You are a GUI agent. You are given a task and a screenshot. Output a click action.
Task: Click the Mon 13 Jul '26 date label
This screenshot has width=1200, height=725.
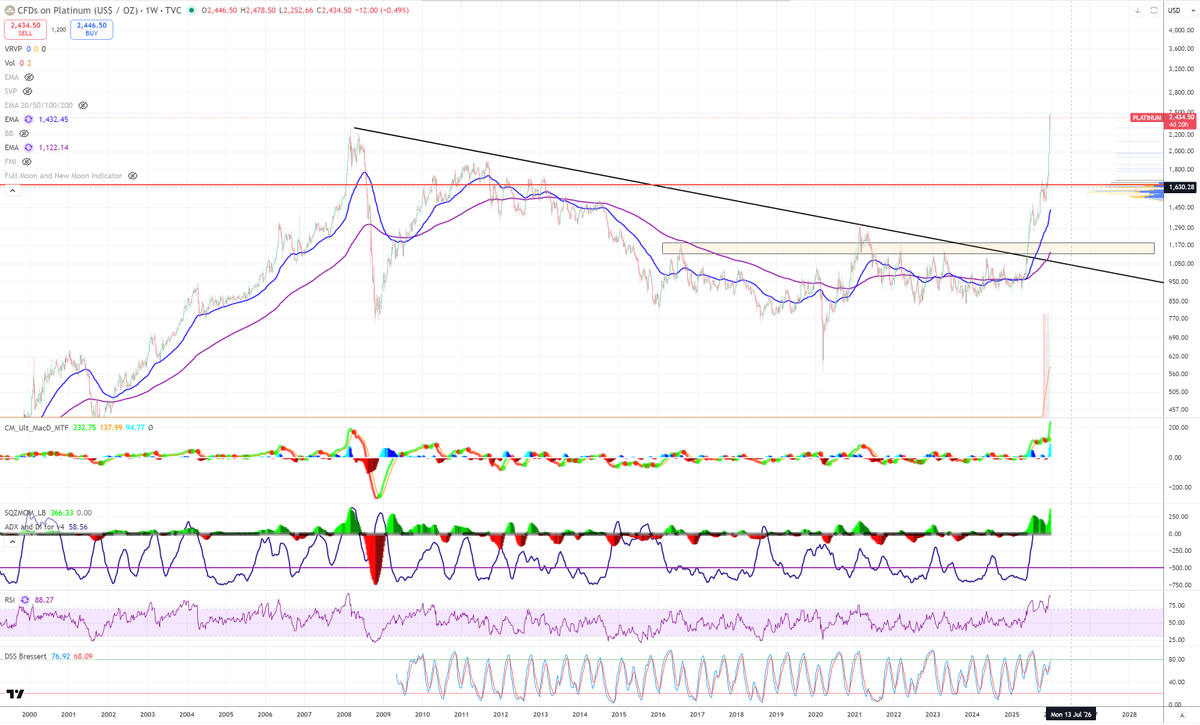click(x=1071, y=714)
